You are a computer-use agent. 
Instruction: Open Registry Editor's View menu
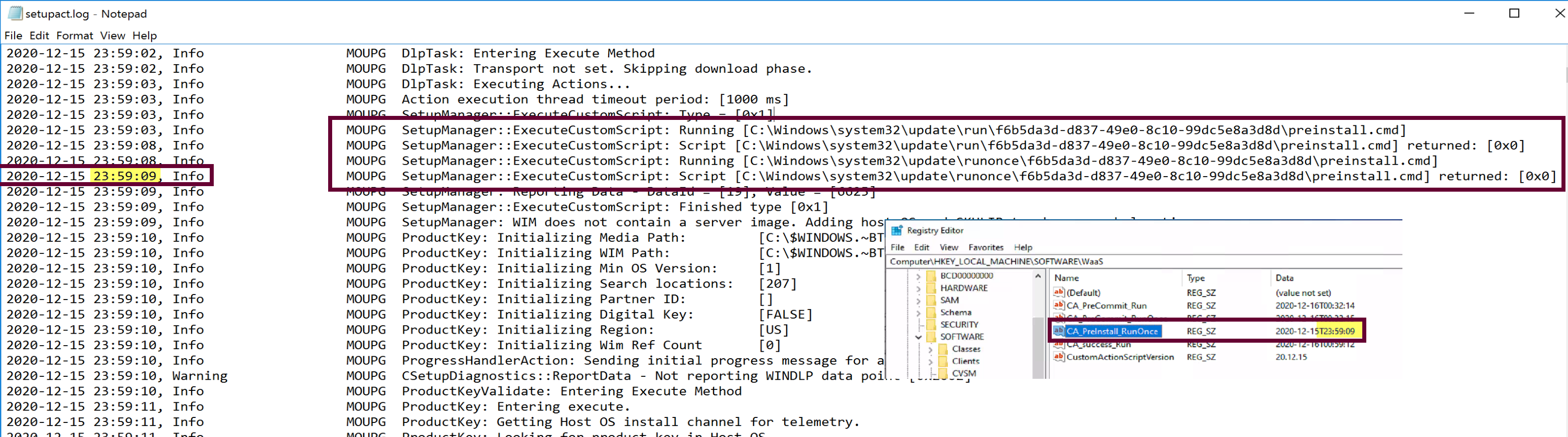948,247
